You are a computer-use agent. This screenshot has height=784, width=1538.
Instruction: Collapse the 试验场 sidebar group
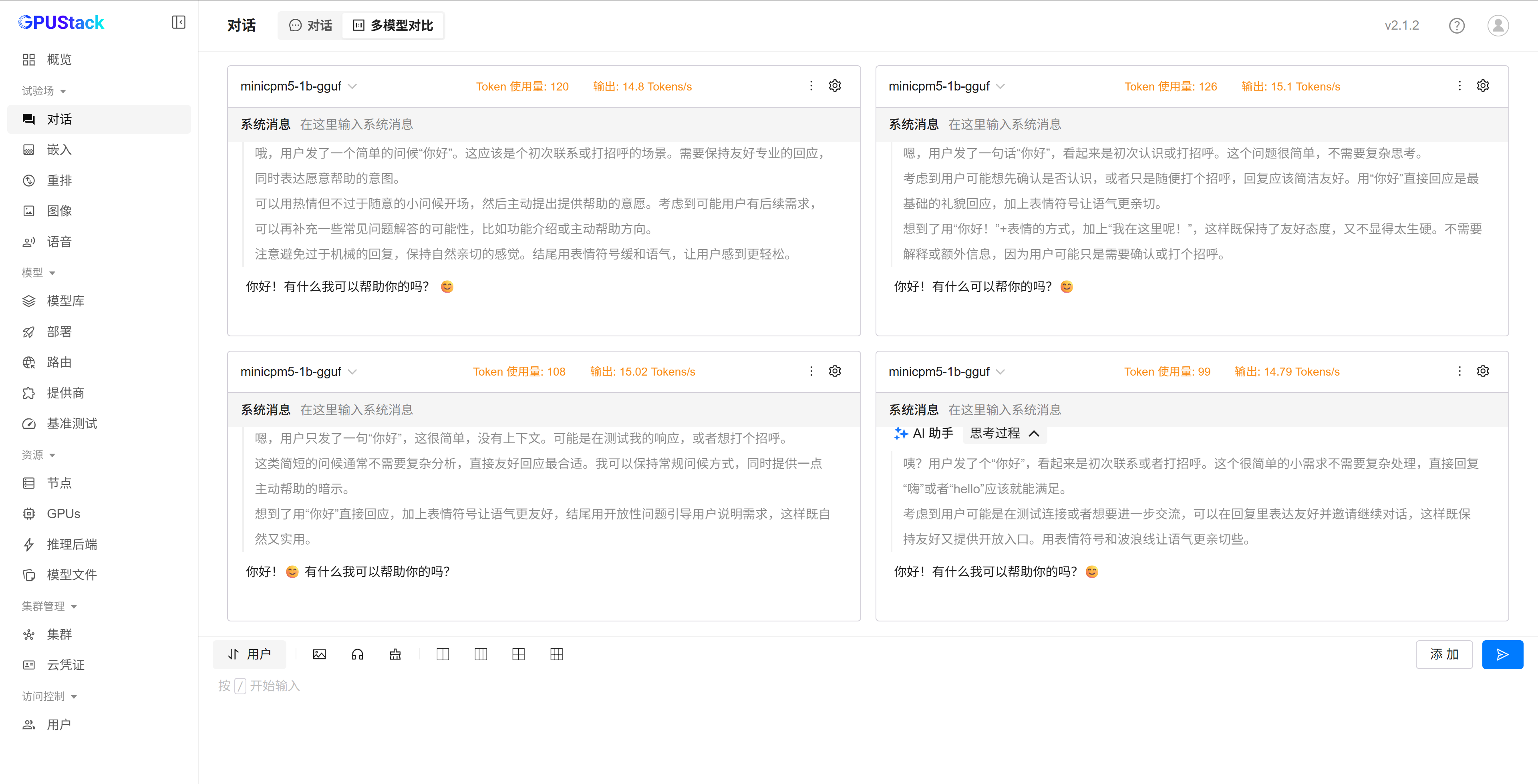click(44, 91)
